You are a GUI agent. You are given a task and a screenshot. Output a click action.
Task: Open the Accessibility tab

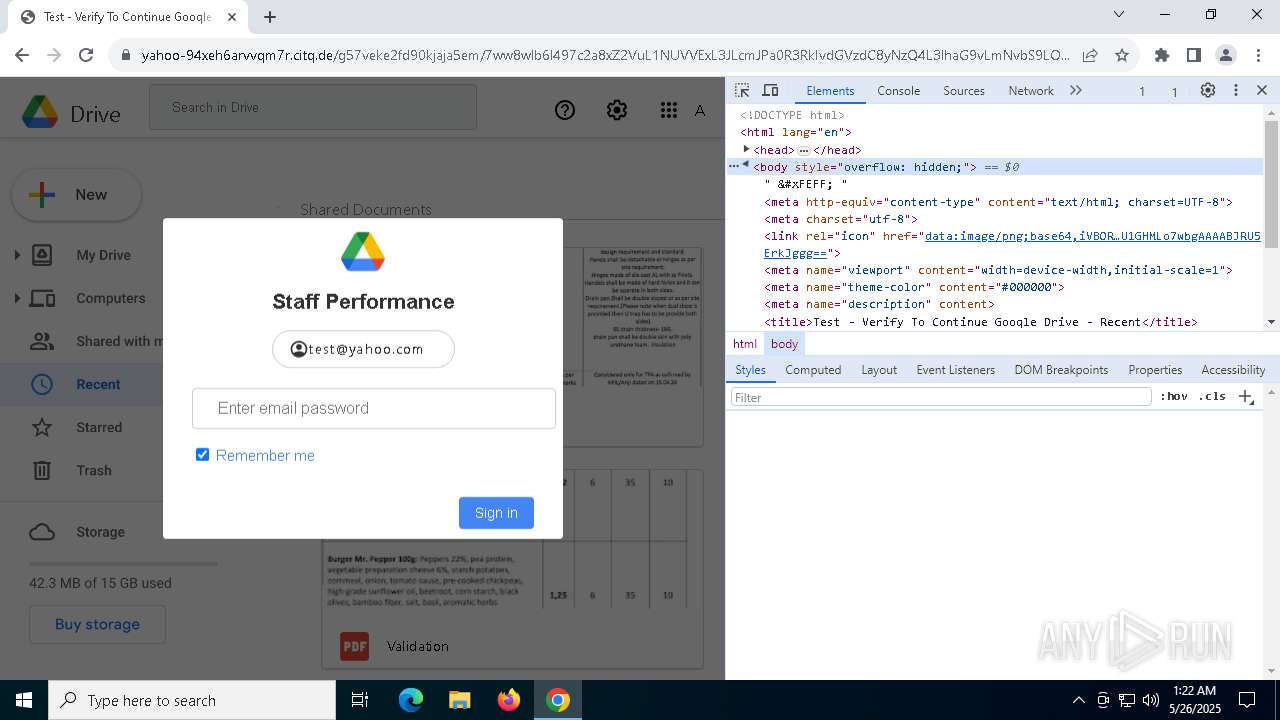(1233, 370)
